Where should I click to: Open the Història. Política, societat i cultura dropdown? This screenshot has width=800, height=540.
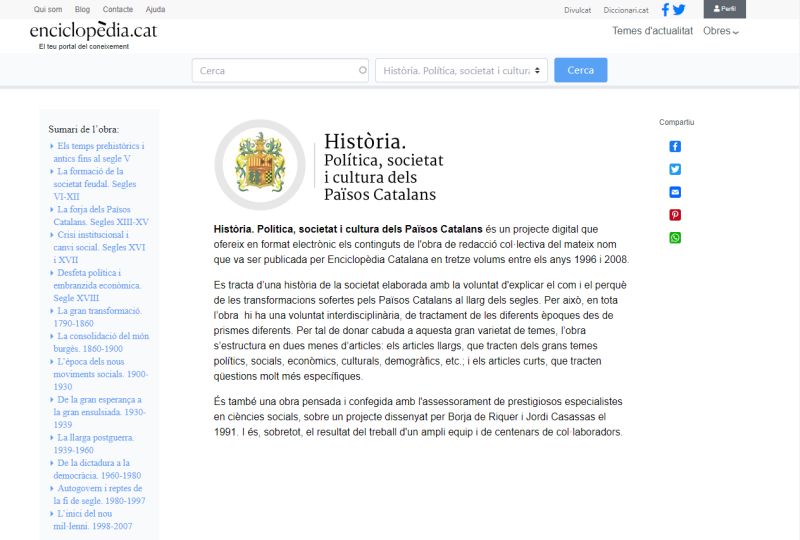click(461, 70)
